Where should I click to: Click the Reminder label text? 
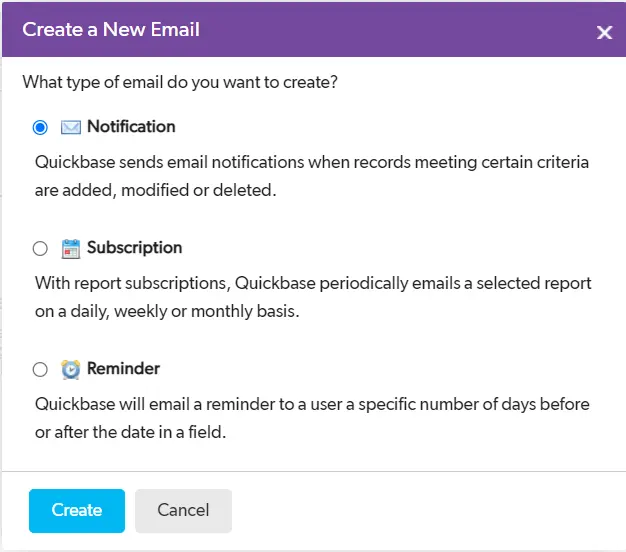tap(123, 368)
